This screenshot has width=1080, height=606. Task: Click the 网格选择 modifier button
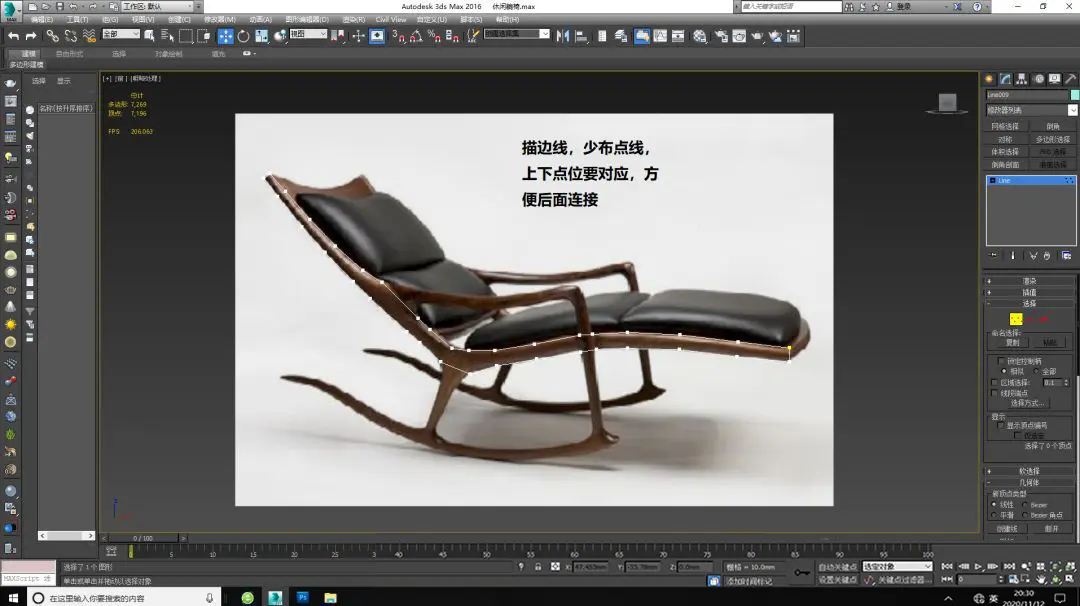1005,127
